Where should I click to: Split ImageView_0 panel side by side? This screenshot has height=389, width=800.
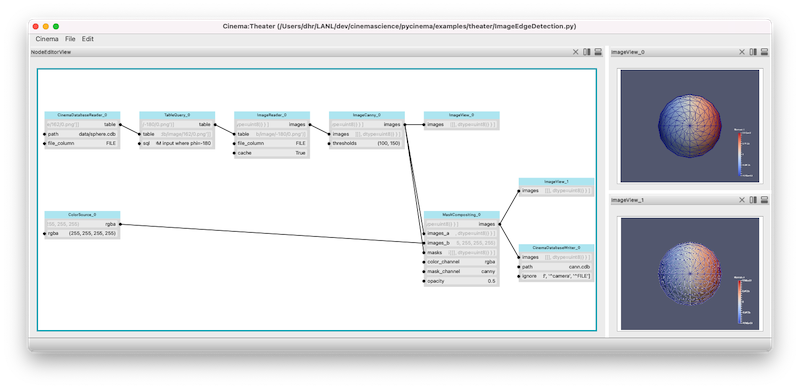click(753, 52)
